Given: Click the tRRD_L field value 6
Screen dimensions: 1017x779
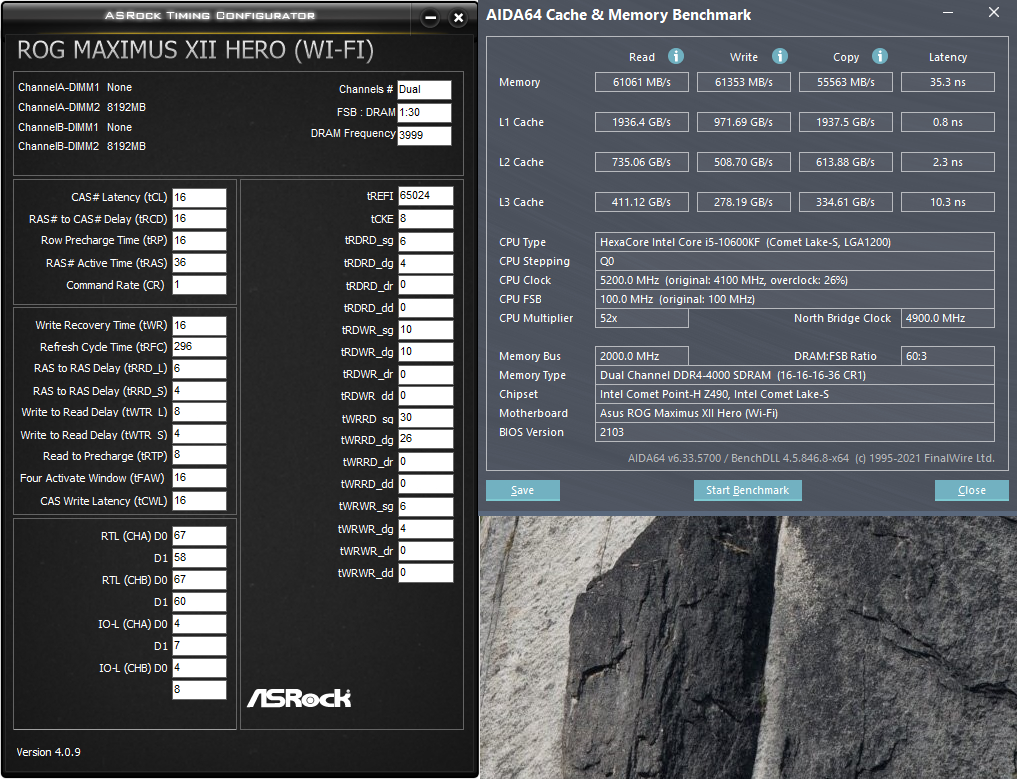Looking at the screenshot, I should 199,368.
